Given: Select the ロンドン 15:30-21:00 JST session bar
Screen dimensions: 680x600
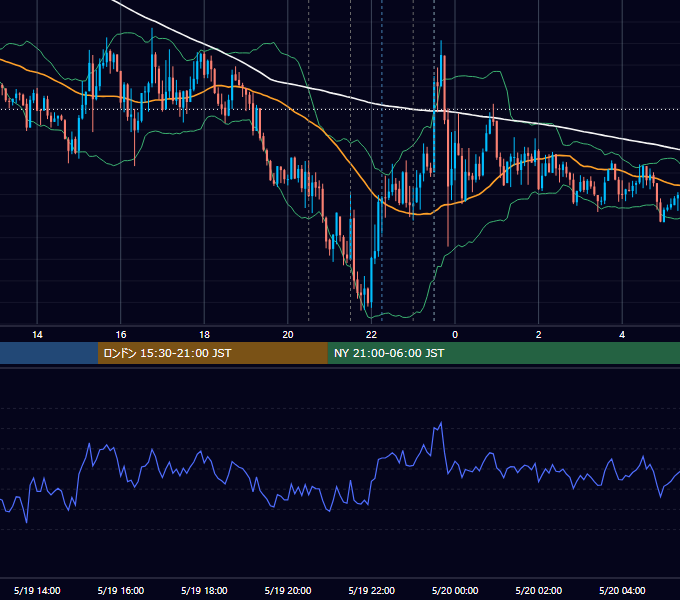Looking at the screenshot, I should (212, 353).
